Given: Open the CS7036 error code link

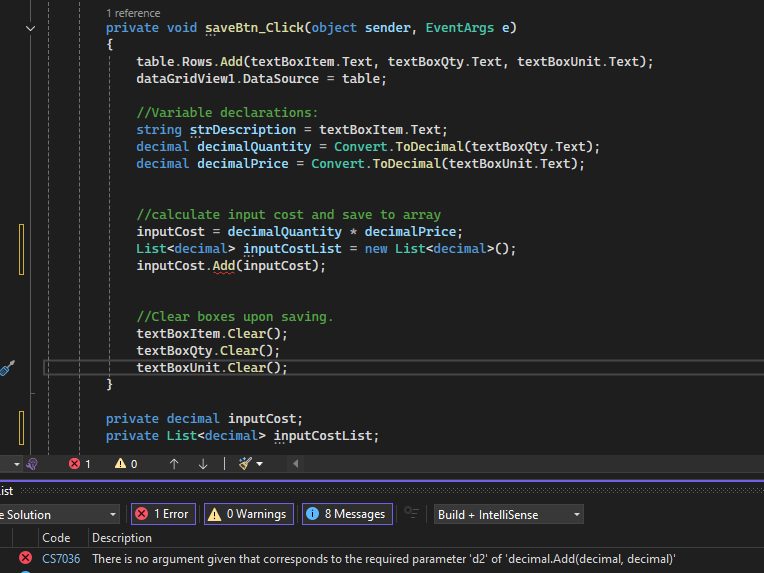Looking at the screenshot, I should [61, 559].
